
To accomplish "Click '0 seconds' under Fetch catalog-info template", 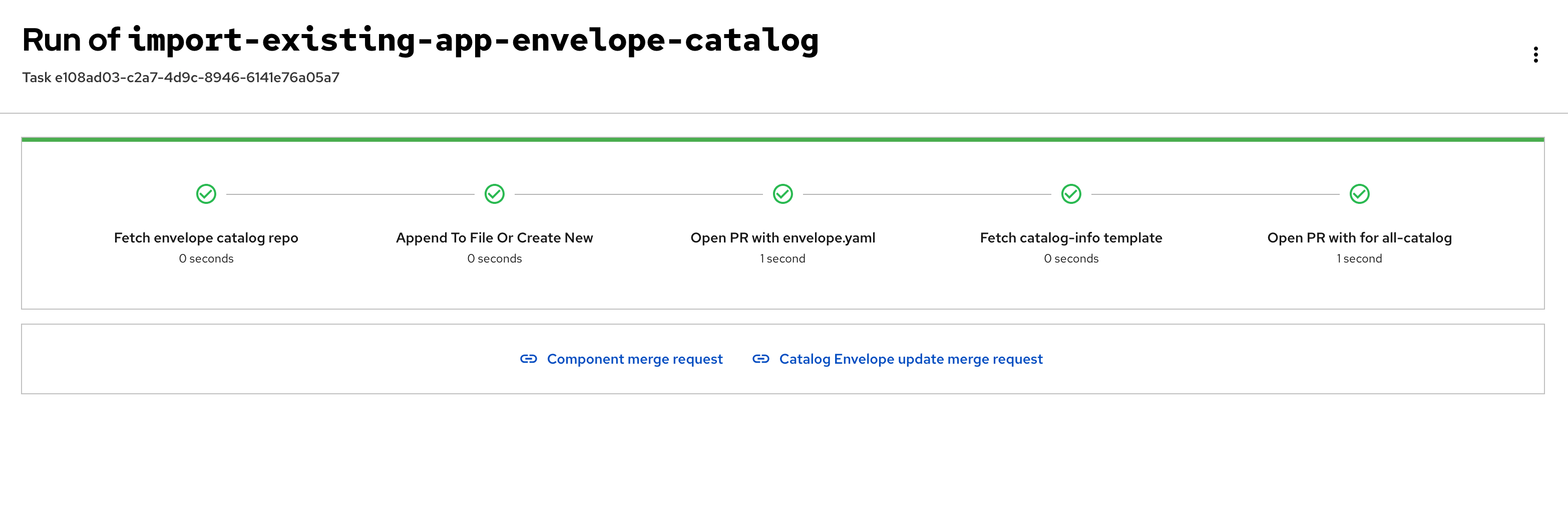I will tap(1071, 258).
